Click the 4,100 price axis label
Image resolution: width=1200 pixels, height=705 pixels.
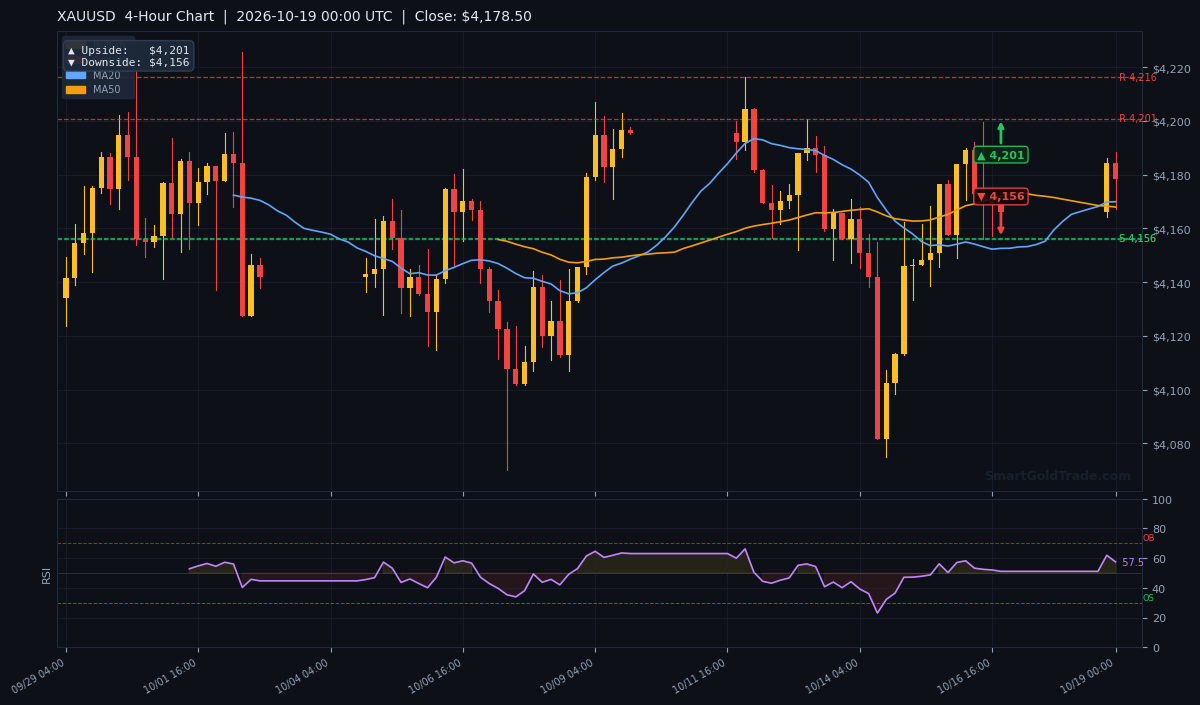click(1171, 391)
